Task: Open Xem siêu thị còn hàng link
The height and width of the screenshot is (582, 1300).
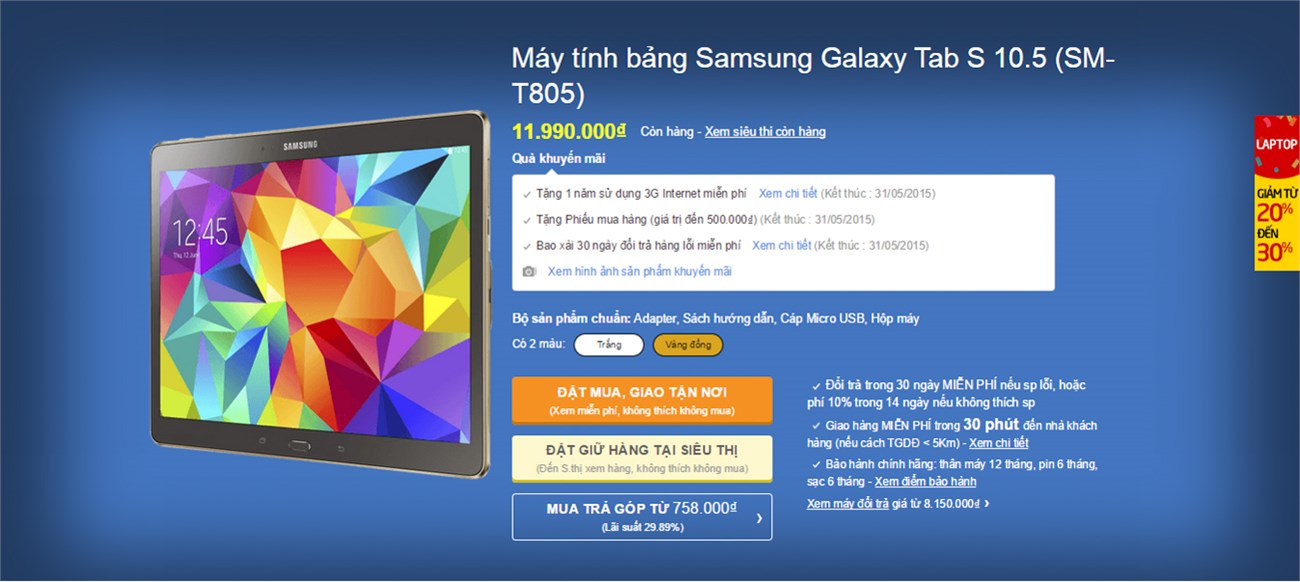Action: point(765,132)
